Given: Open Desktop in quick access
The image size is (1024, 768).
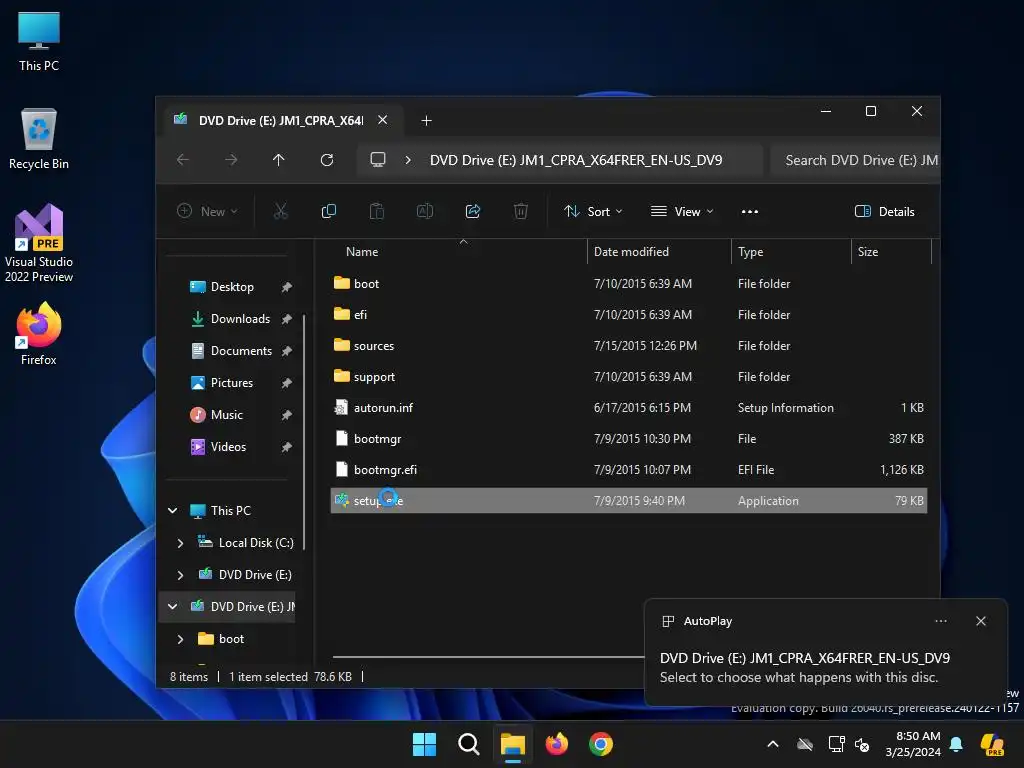Looking at the screenshot, I should [232, 287].
